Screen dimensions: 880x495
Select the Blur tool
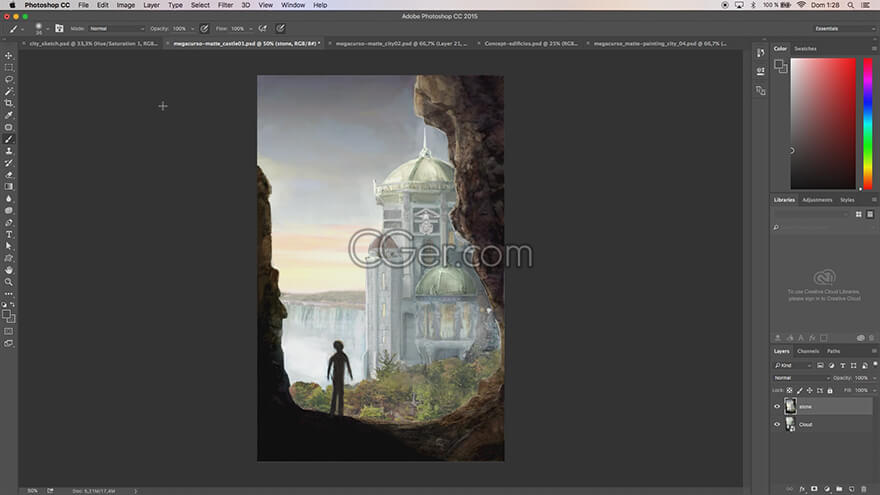(8, 199)
